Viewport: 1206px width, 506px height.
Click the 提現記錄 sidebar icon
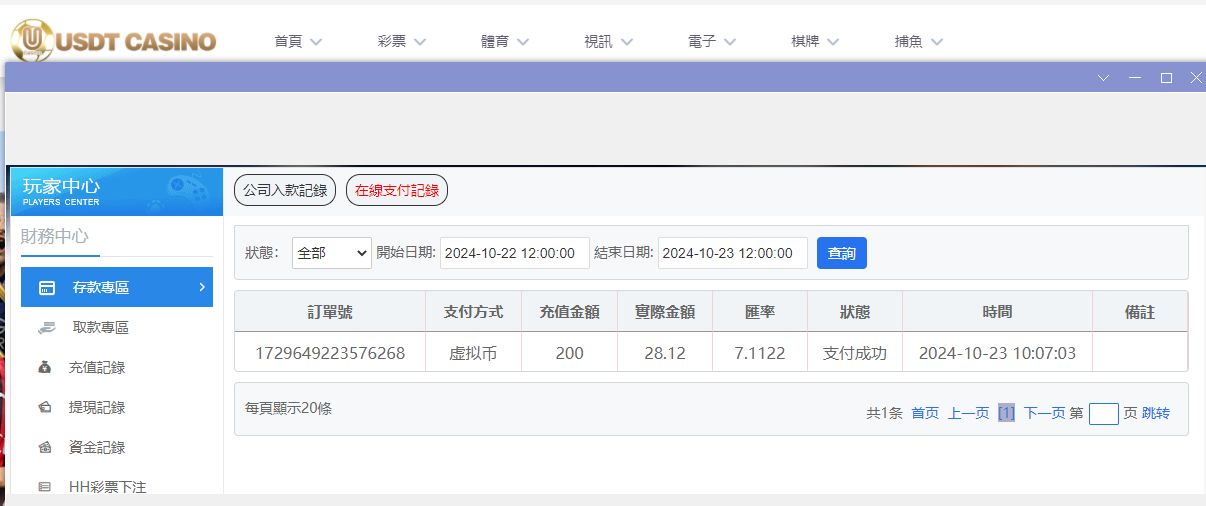pos(44,408)
